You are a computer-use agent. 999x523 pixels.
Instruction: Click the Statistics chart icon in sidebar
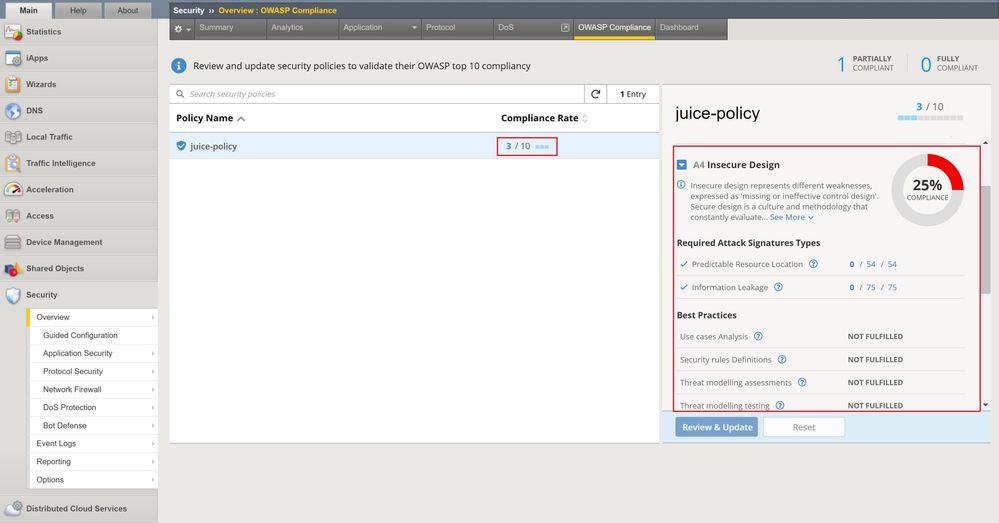tap(13, 32)
